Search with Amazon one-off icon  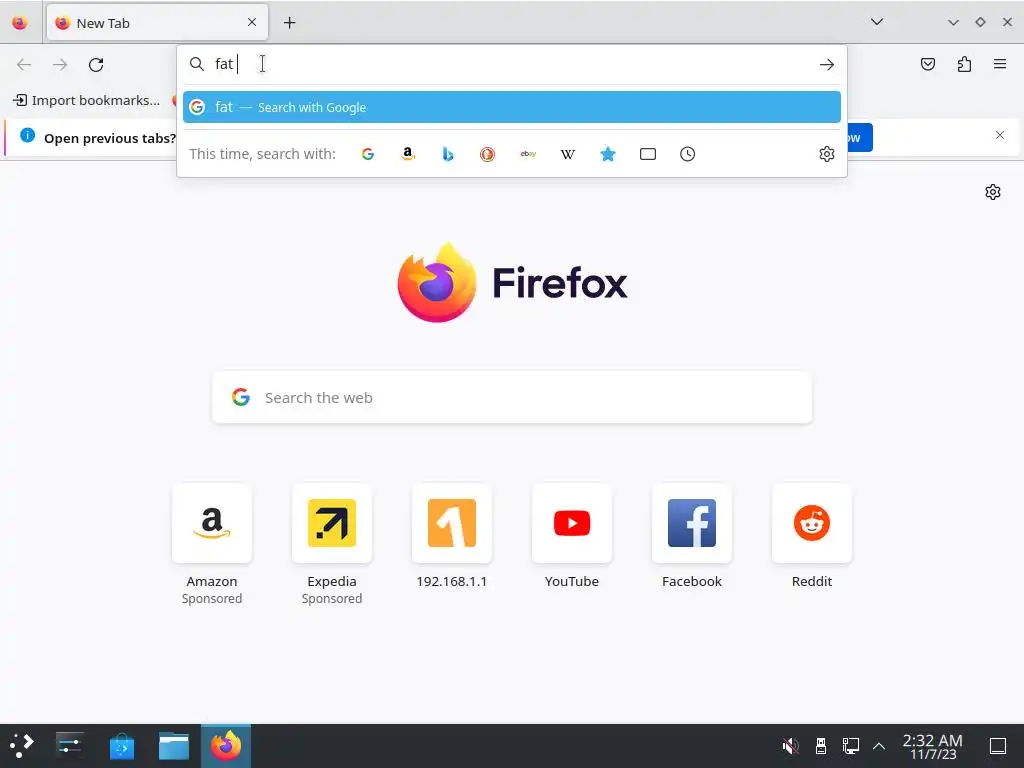point(408,154)
